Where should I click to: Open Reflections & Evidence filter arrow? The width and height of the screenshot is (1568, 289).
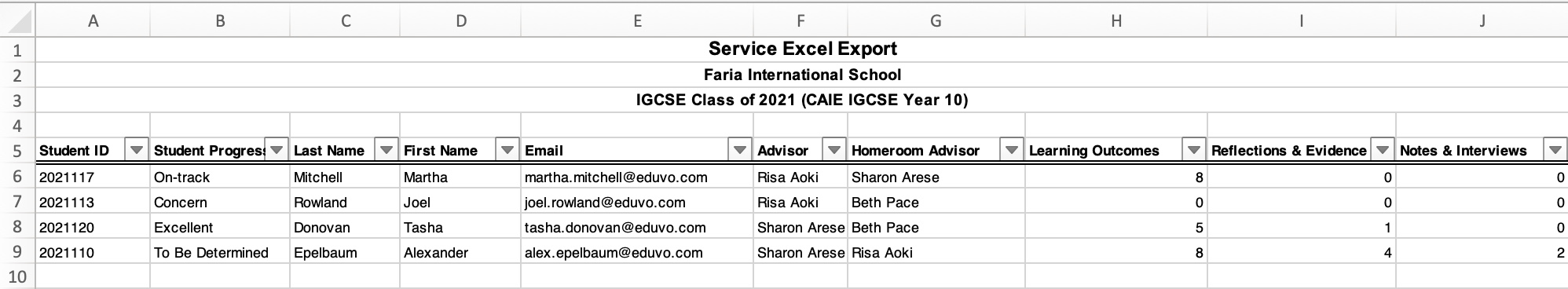[1383, 150]
